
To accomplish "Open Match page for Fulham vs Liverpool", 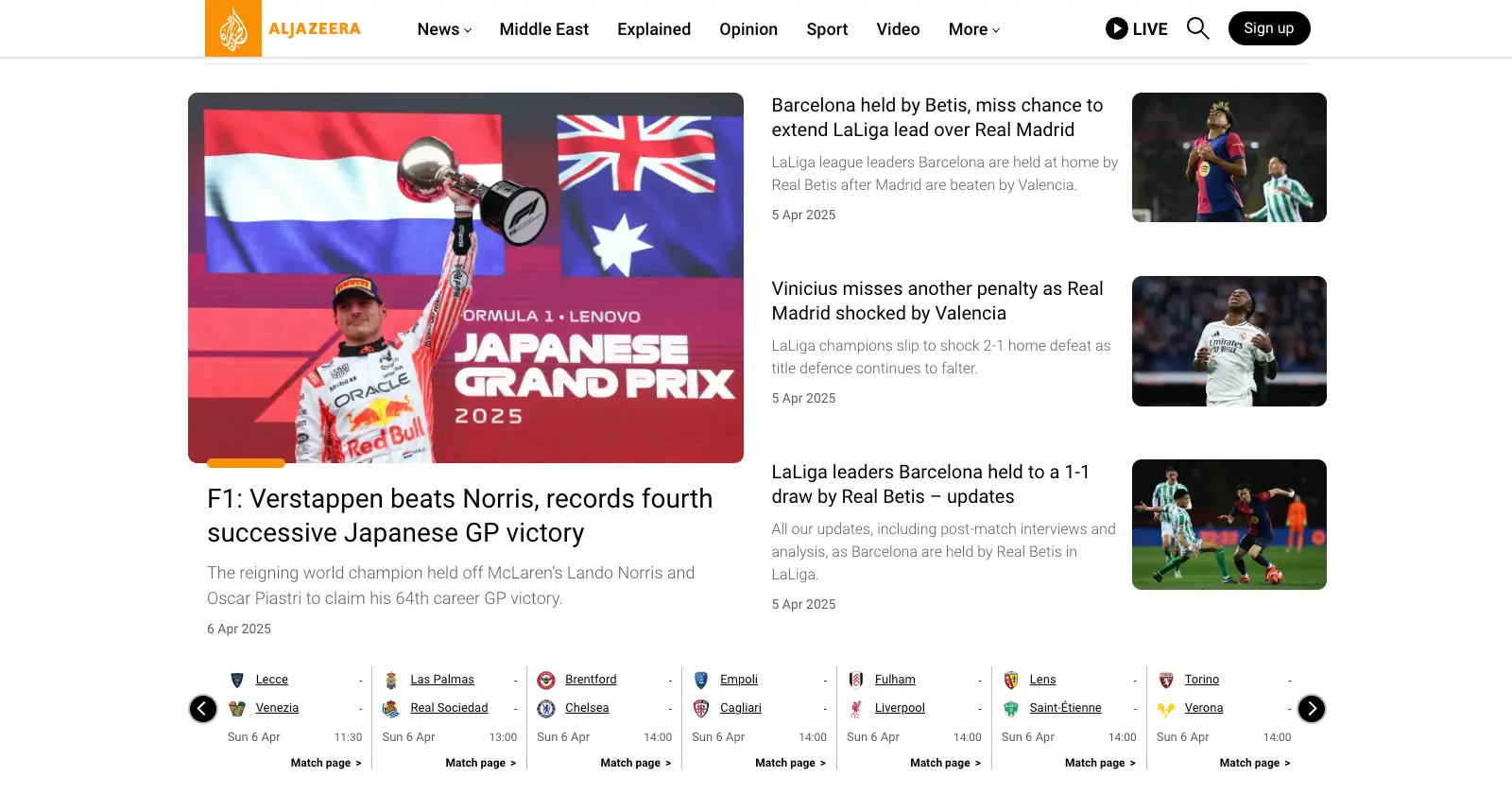I will 945,763.
